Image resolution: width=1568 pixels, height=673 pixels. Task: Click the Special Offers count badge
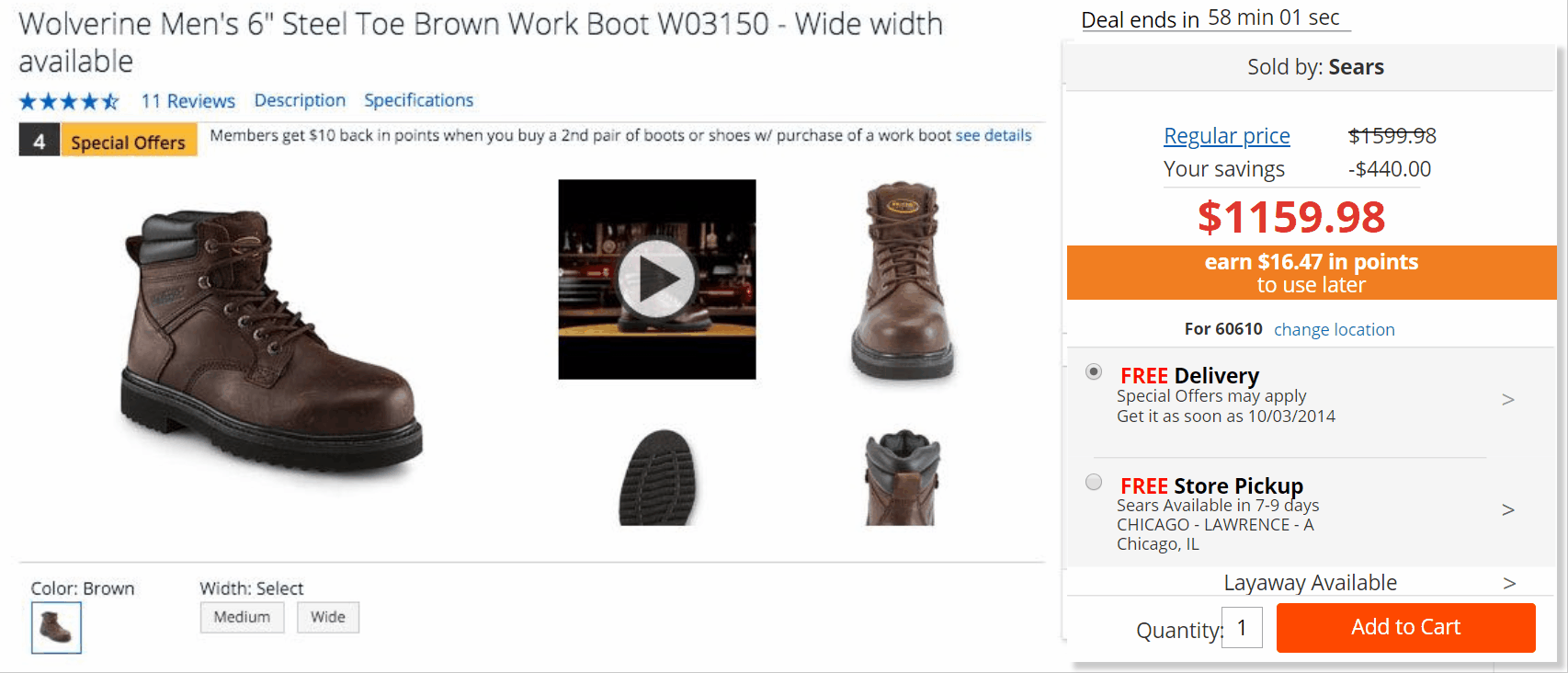point(40,142)
